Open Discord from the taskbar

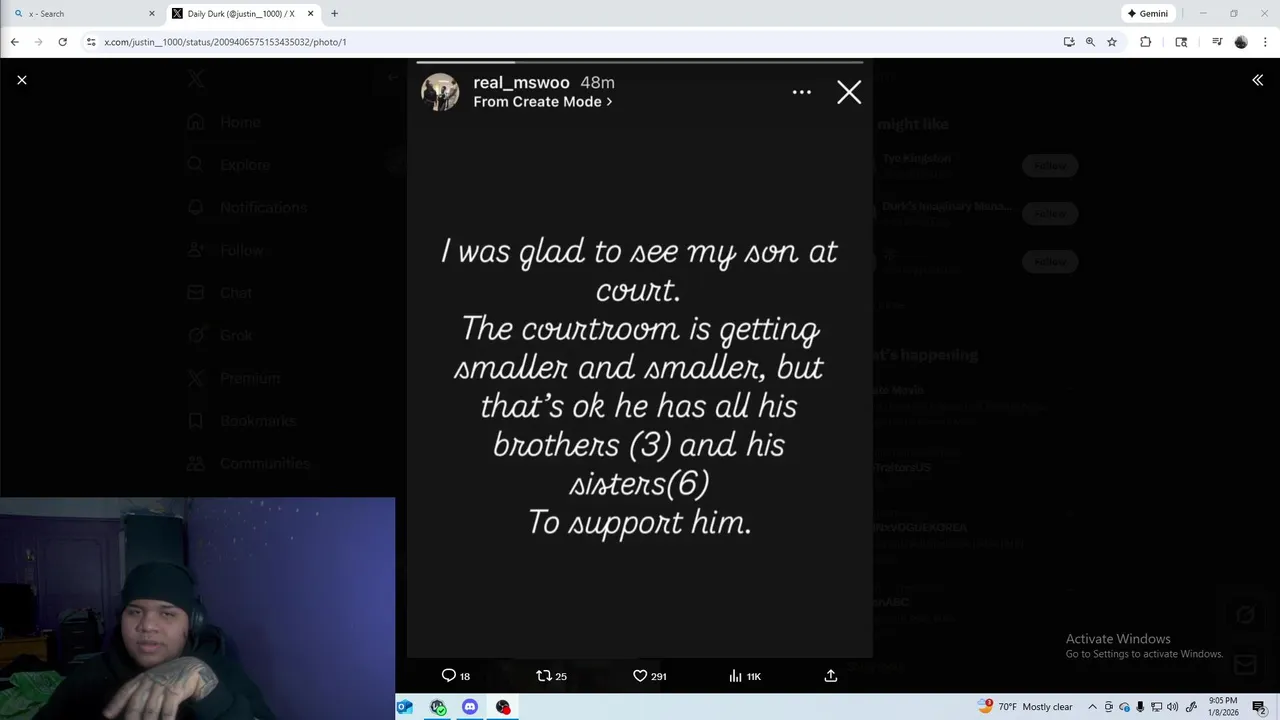click(470, 707)
